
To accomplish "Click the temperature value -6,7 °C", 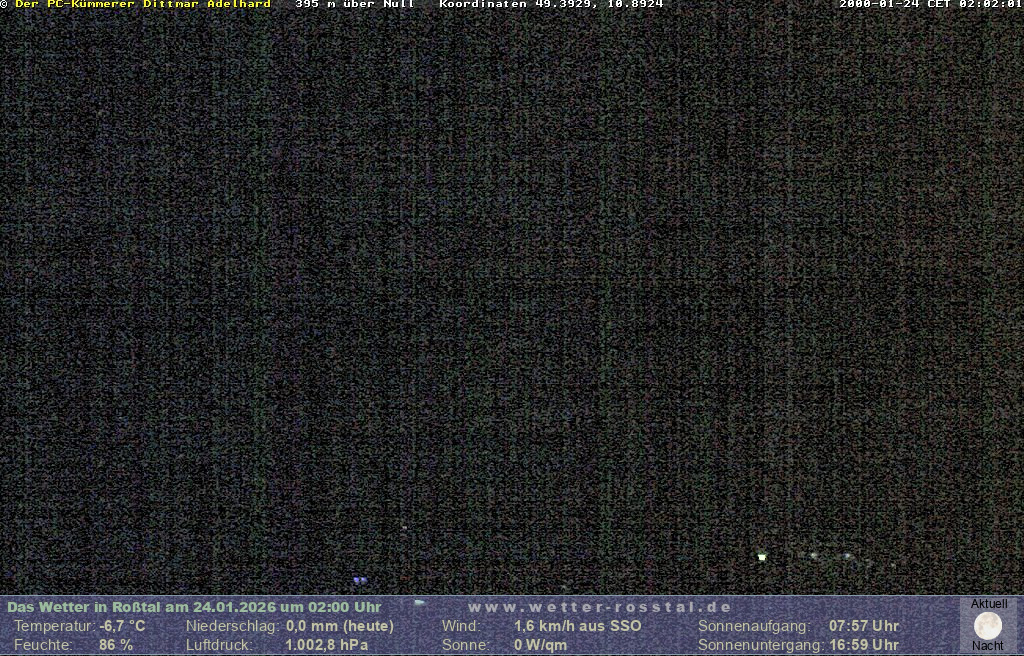I will click(x=122, y=626).
